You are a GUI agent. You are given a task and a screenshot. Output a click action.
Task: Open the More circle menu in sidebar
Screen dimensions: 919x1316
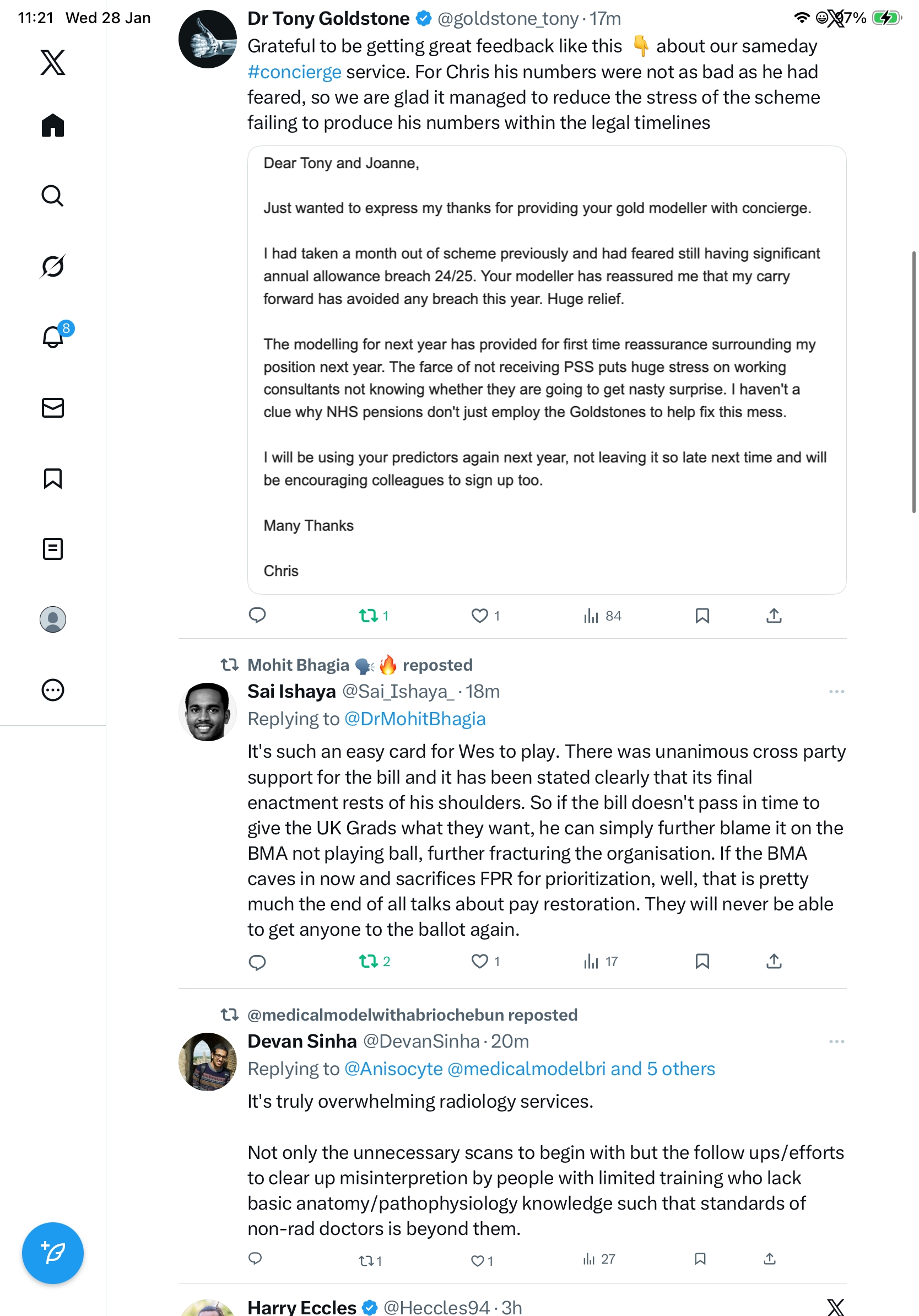pos(53,690)
